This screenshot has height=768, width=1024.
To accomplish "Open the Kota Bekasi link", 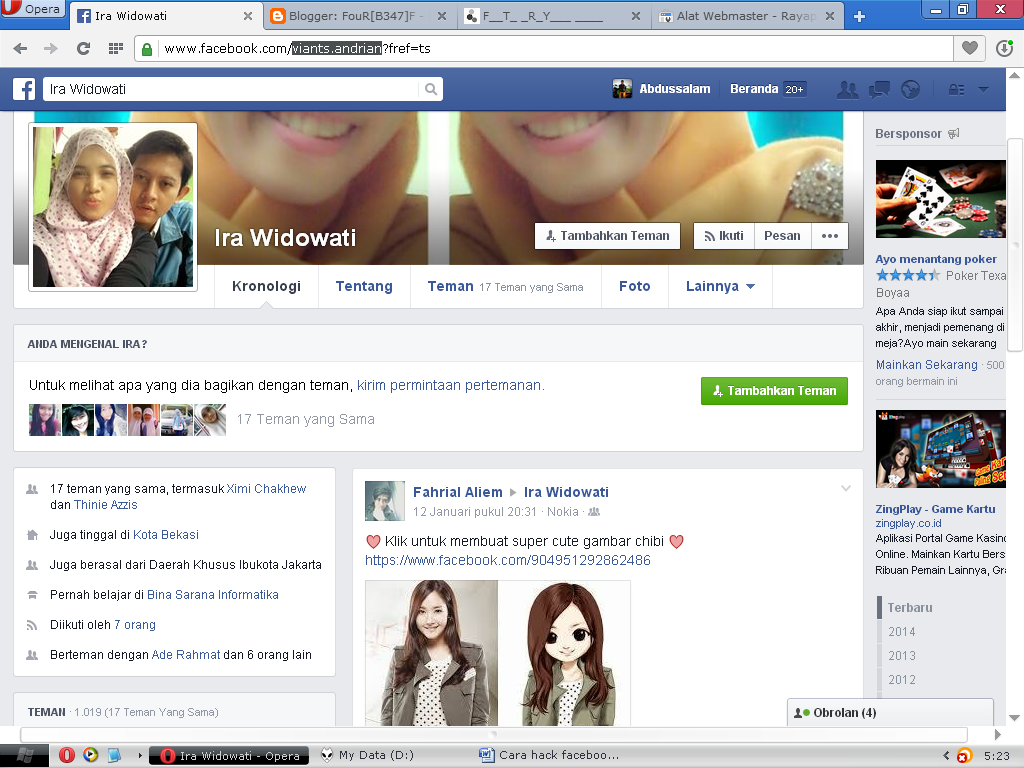I will click(166, 535).
